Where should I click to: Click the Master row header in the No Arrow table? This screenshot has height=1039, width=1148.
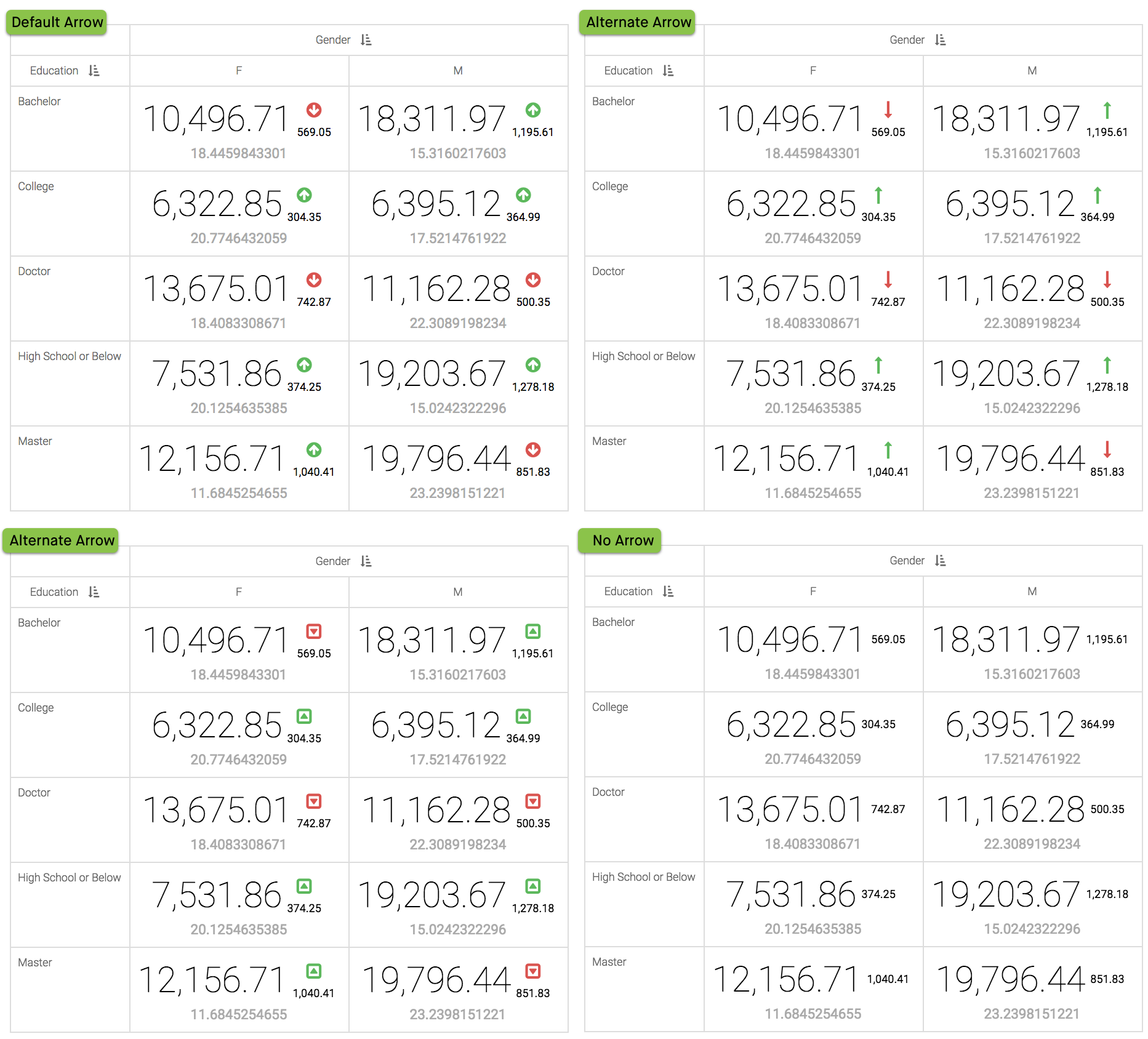tap(609, 962)
